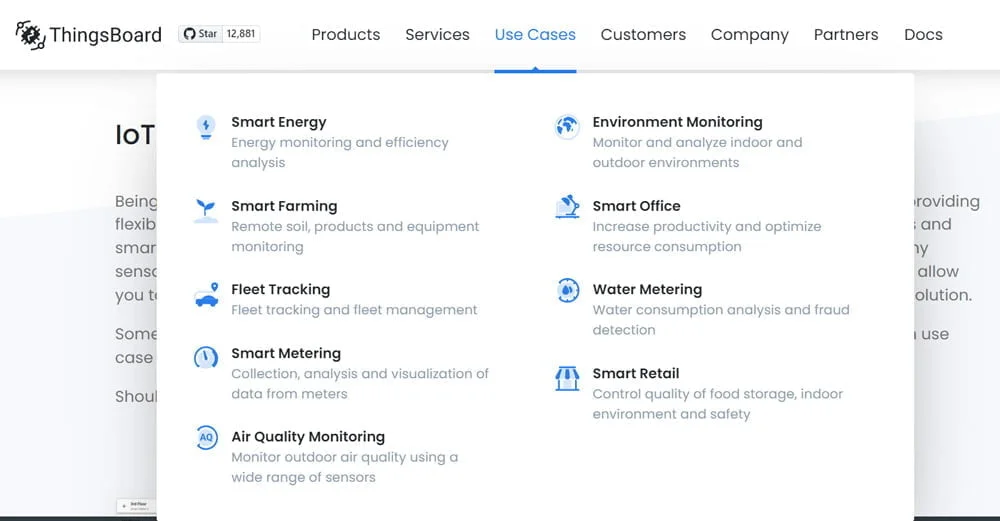Screen dimensions: 1000x521
Task: Click the Environment Monitoring globe icon
Action: (x=567, y=126)
